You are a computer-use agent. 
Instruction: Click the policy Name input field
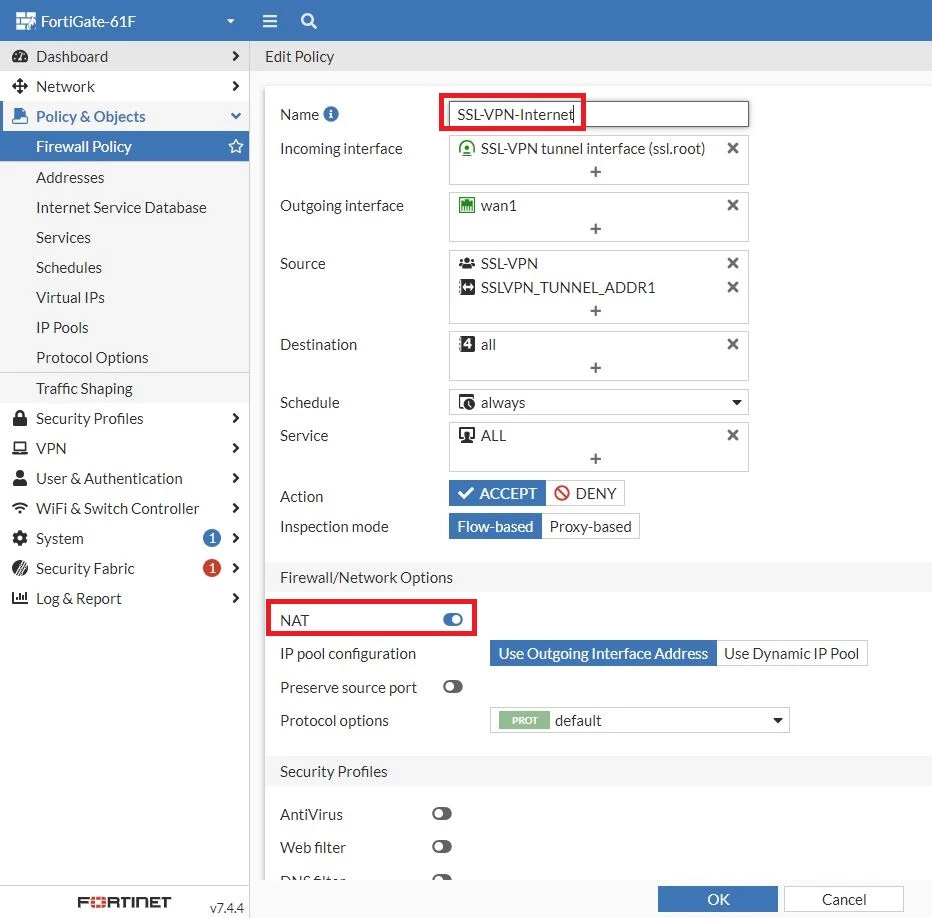click(x=599, y=114)
